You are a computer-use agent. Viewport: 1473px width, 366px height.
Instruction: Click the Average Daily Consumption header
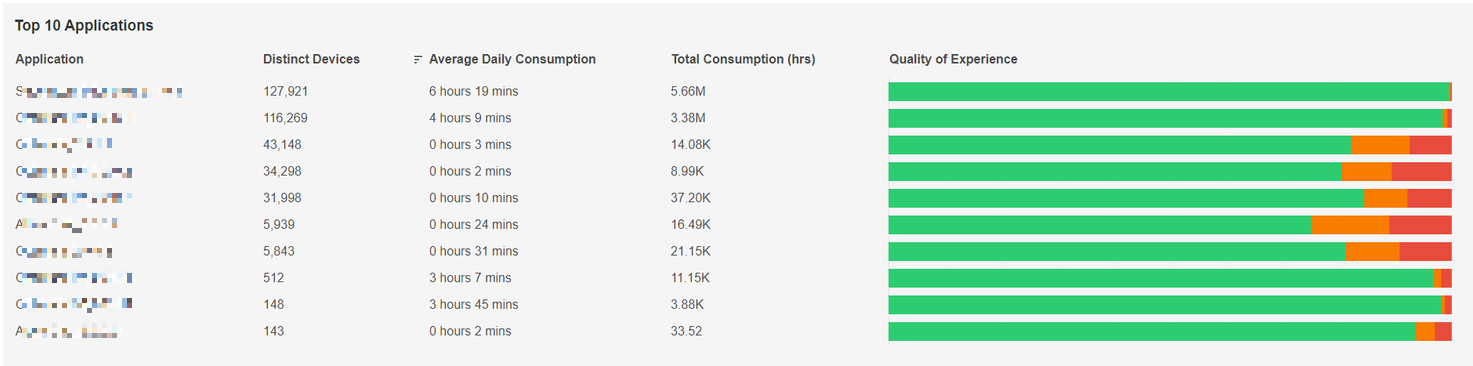pos(512,59)
